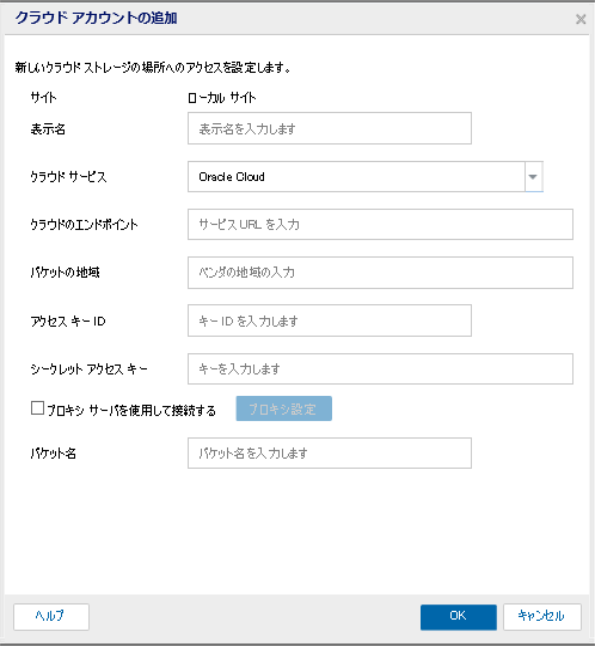This screenshot has width=595, height=646.
Task: Click the プロキシ サーバを使用して接続する label text
Action: (x=131, y=410)
